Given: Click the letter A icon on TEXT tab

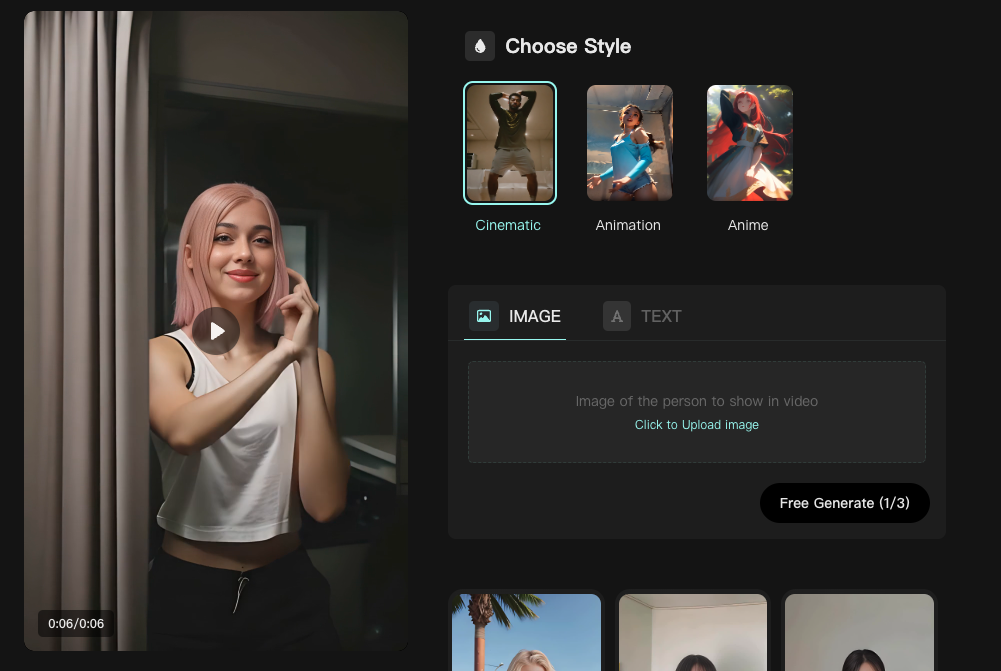Looking at the screenshot, I should point(617,316).
